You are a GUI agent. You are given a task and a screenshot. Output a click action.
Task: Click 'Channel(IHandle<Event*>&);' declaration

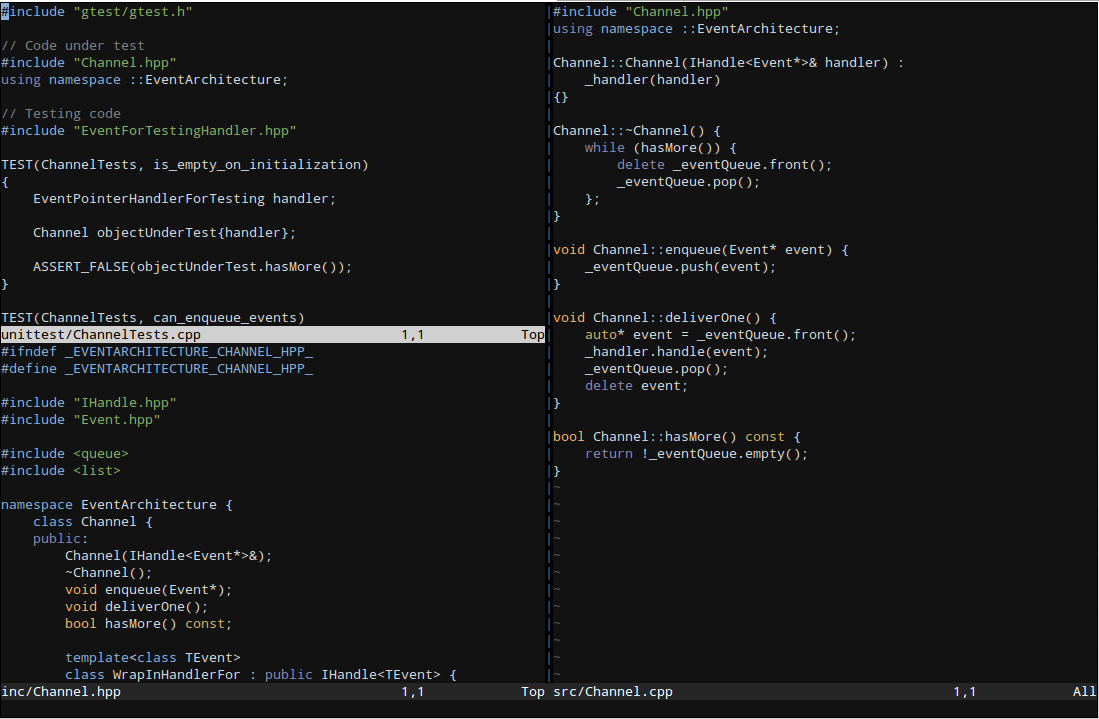tap(168, 556)
